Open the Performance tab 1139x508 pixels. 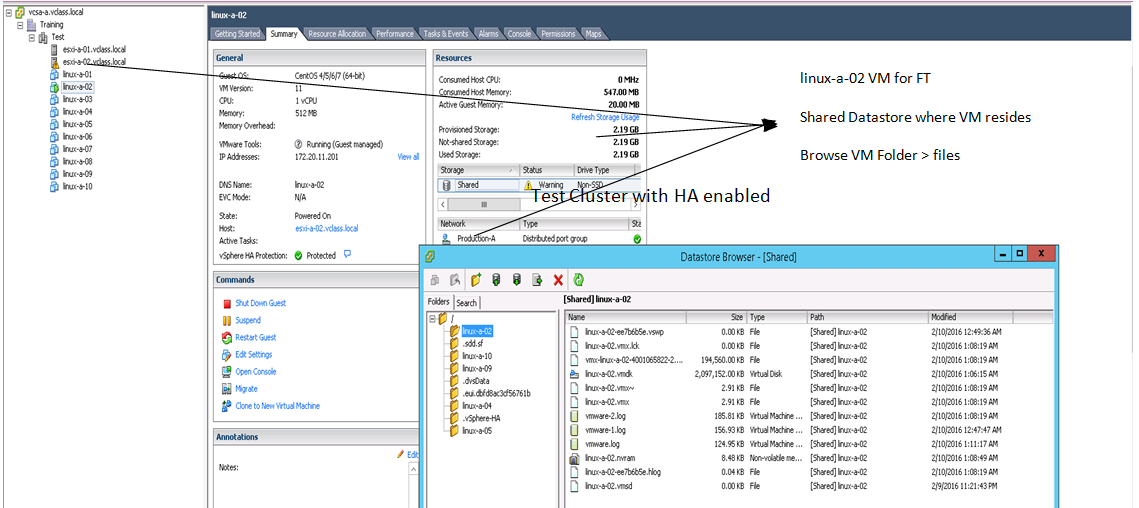click(395, 33)
